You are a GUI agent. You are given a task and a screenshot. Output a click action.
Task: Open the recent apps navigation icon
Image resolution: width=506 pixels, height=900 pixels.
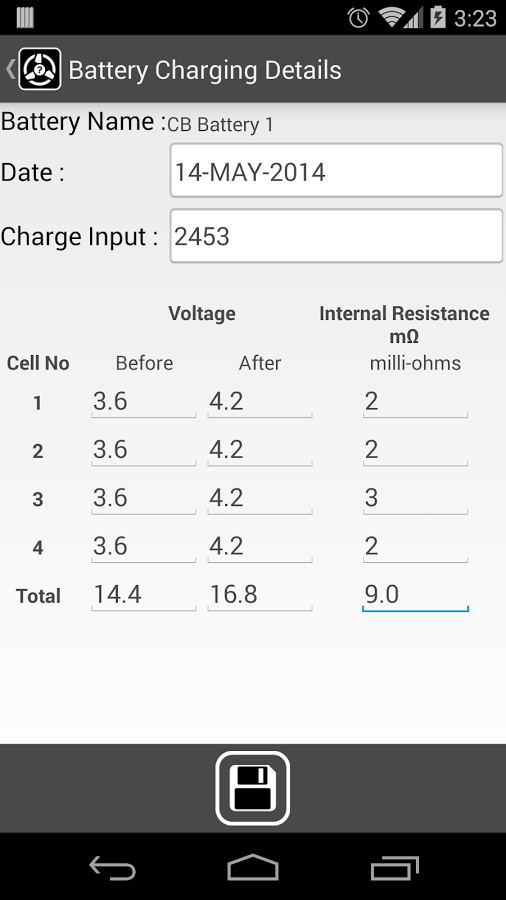click(394, 867)
